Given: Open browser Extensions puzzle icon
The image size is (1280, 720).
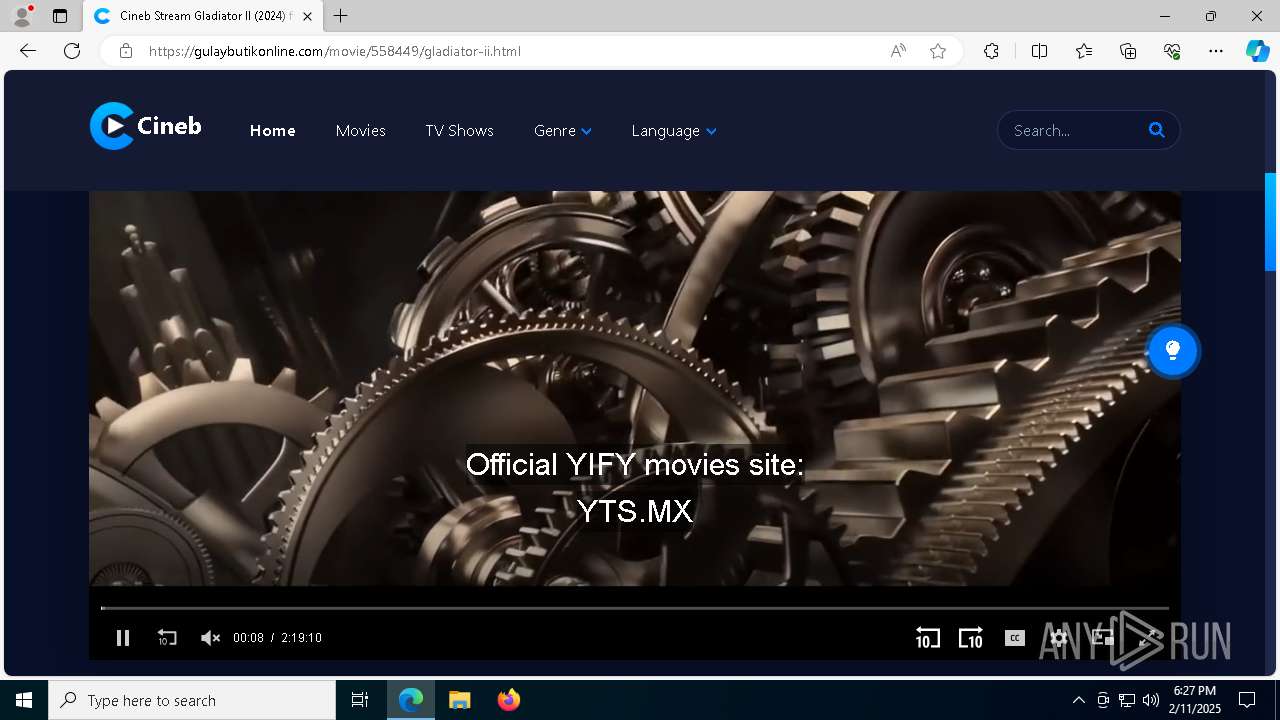Looking at the screenshot, I should [x=991, y=51].
